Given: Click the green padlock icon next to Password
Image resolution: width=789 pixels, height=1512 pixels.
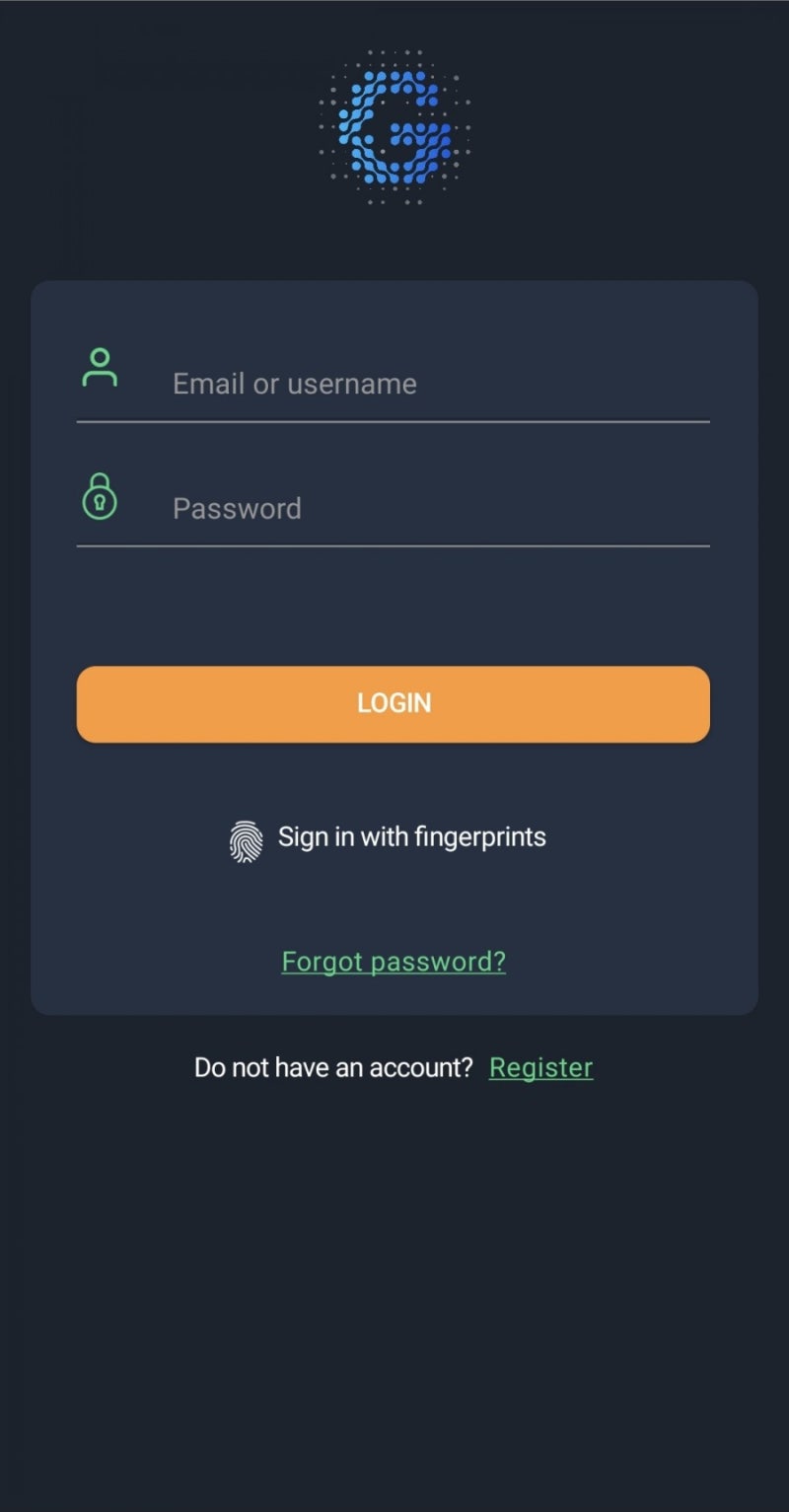Looking at the screenshot, I should [99, 495].
